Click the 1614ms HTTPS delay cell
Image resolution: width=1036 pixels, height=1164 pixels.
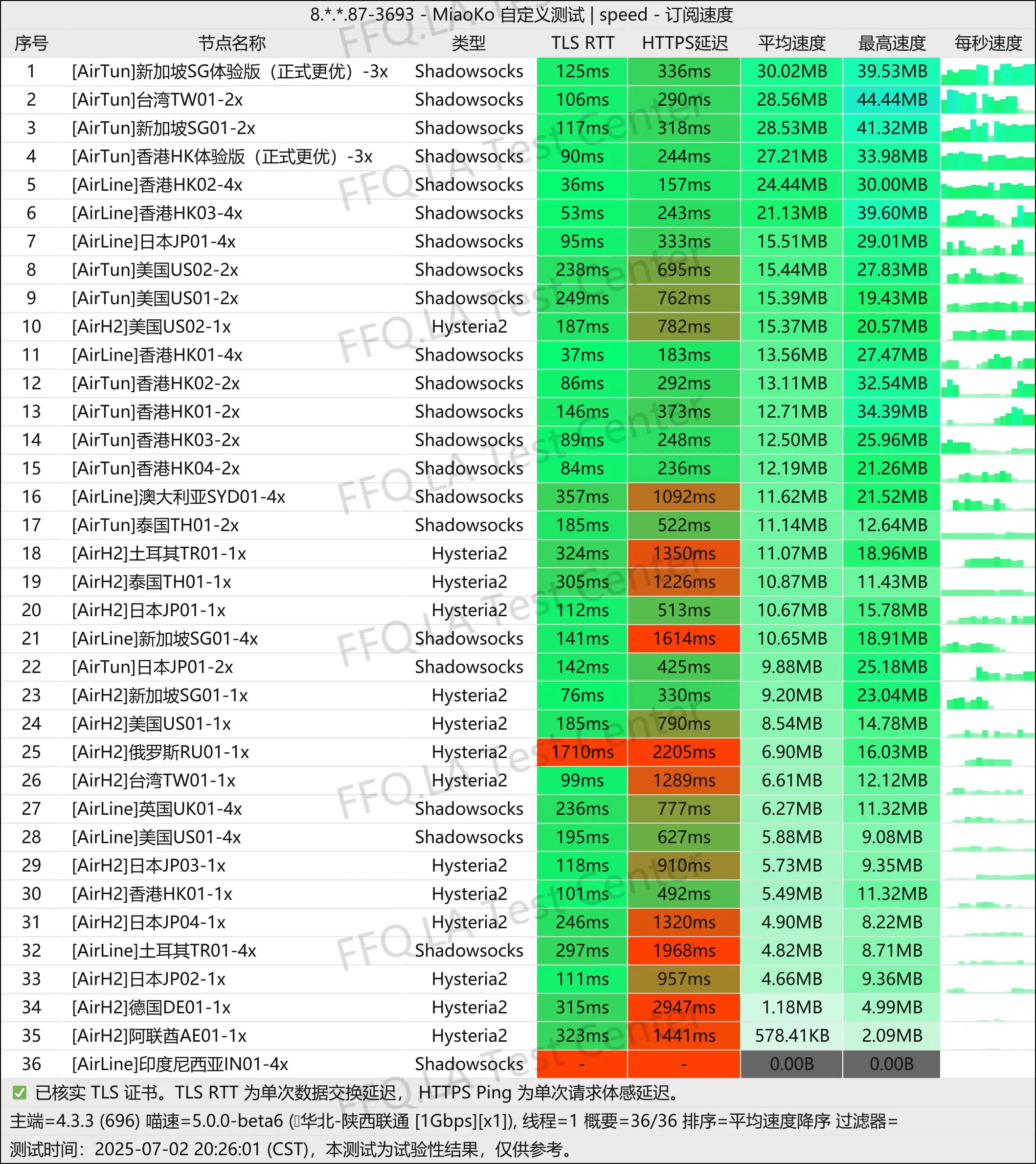684,638
